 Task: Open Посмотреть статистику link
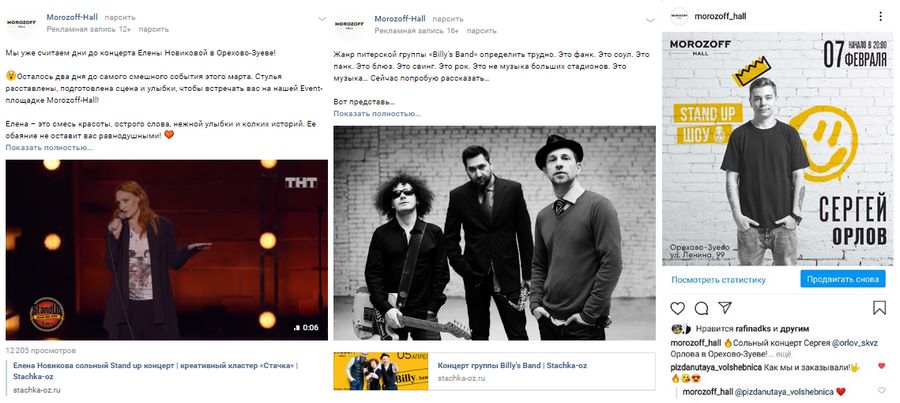tap(719, 280)
